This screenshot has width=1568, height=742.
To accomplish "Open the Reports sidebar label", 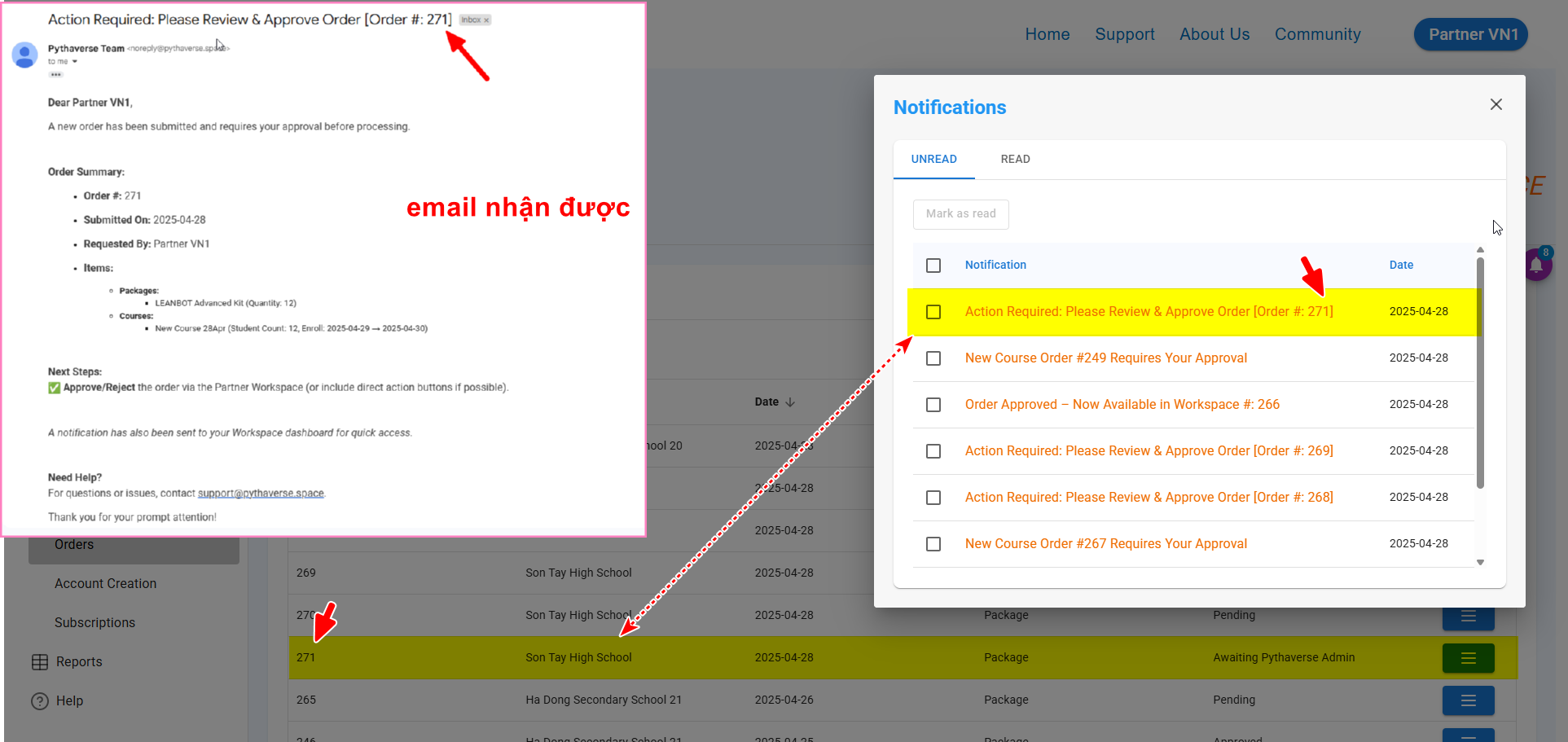I will coord(79,661).
